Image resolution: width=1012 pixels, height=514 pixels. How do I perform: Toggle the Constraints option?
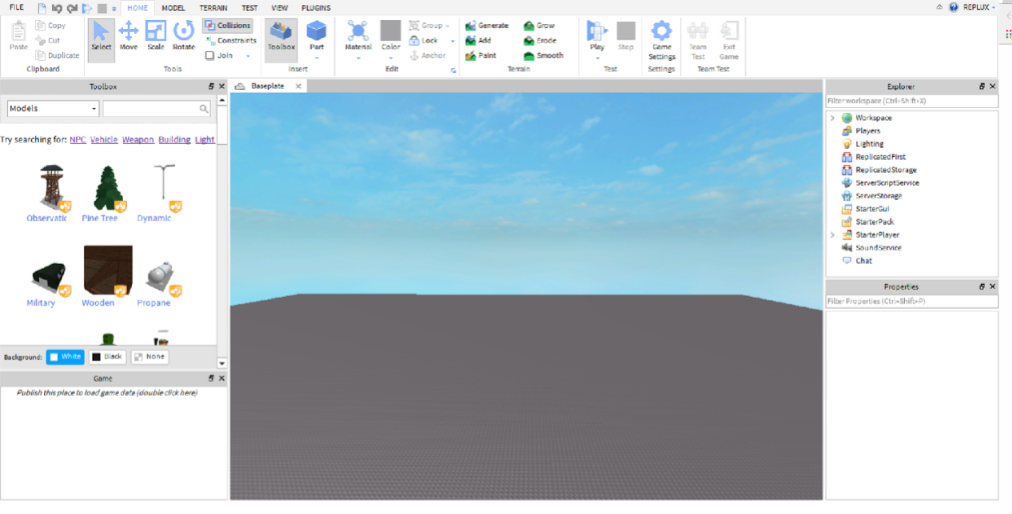click(230, 41)
